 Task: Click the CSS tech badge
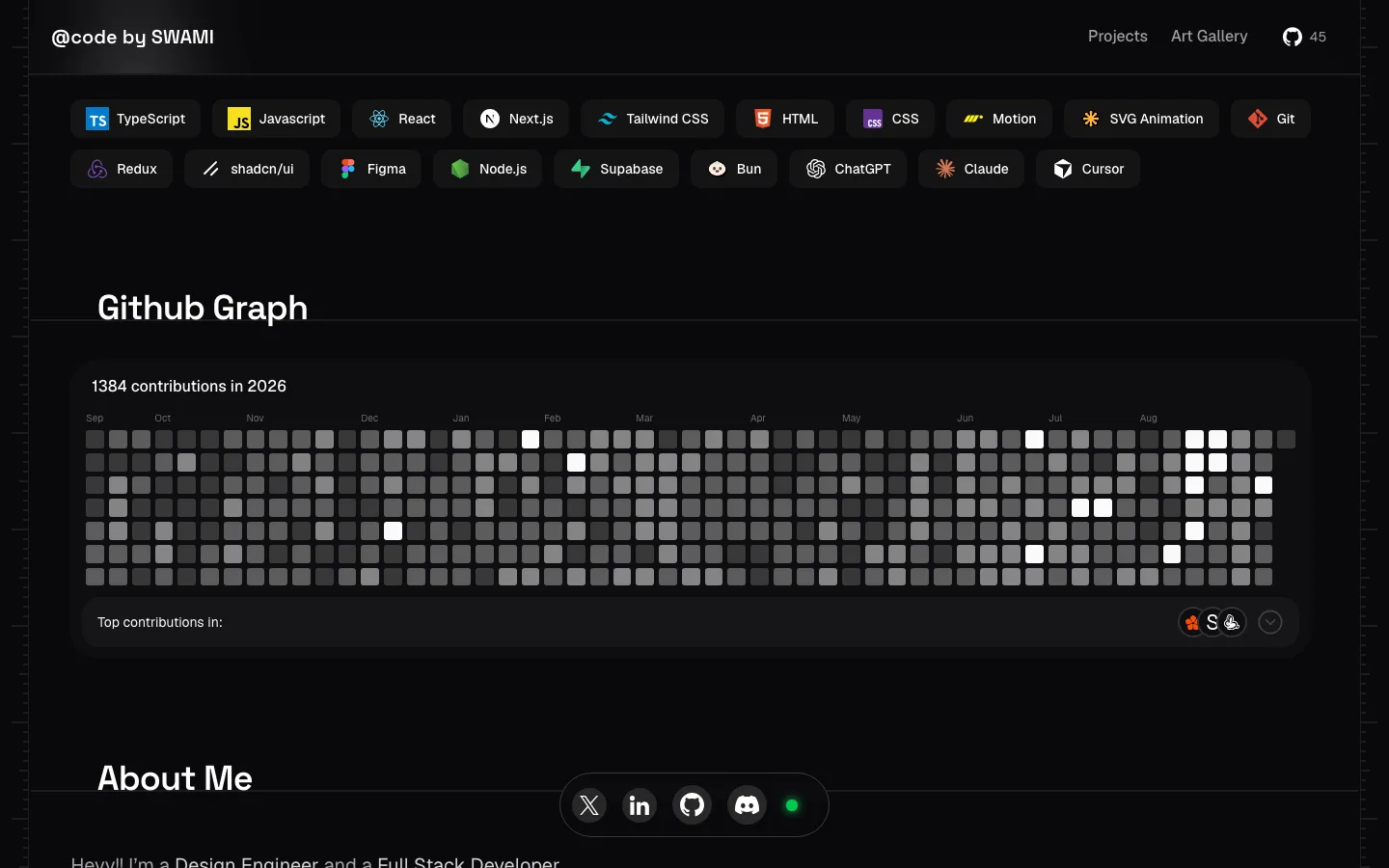[x=890, y=119]
